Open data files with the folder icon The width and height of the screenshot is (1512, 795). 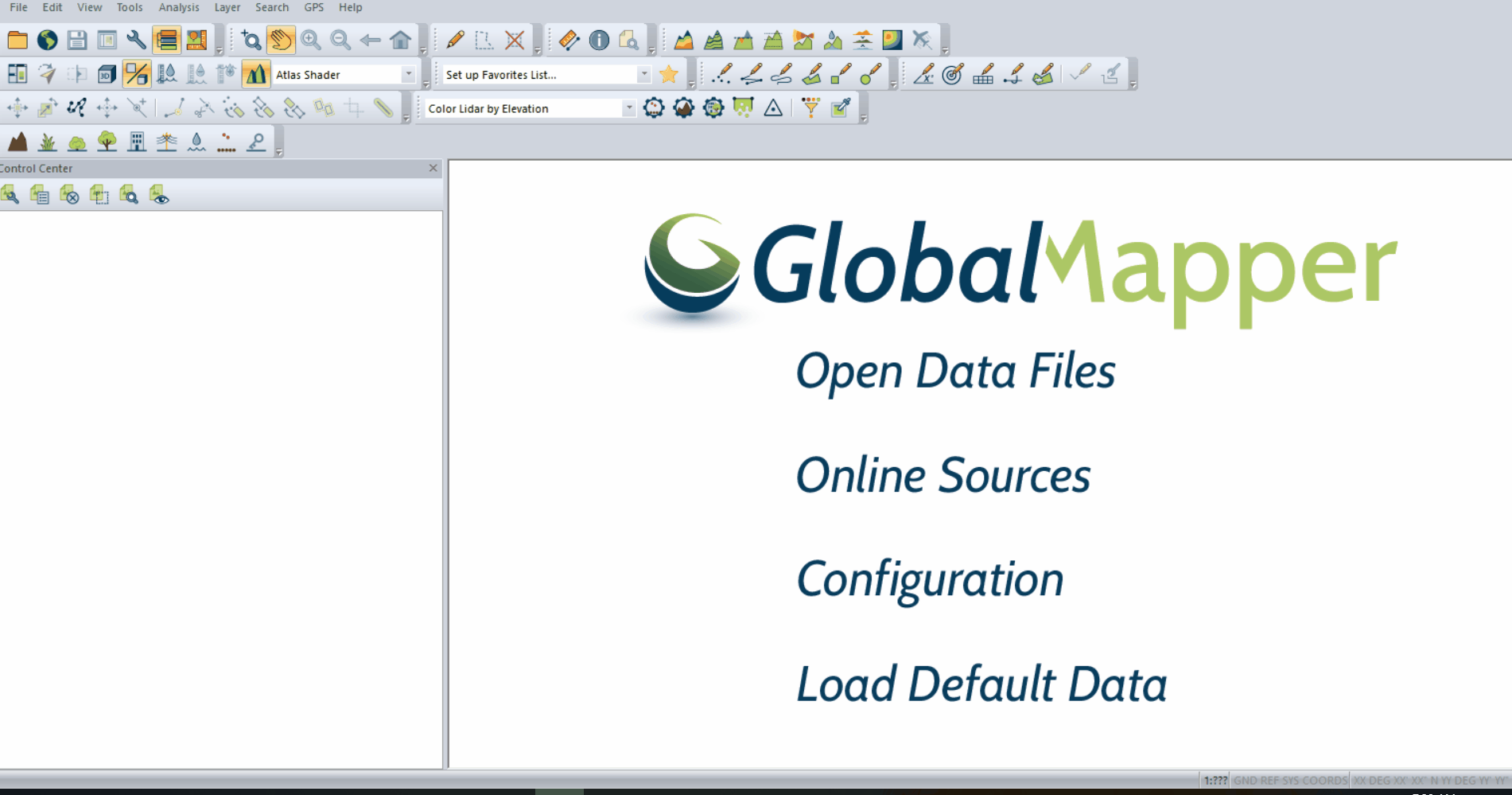tap(17, 40)
